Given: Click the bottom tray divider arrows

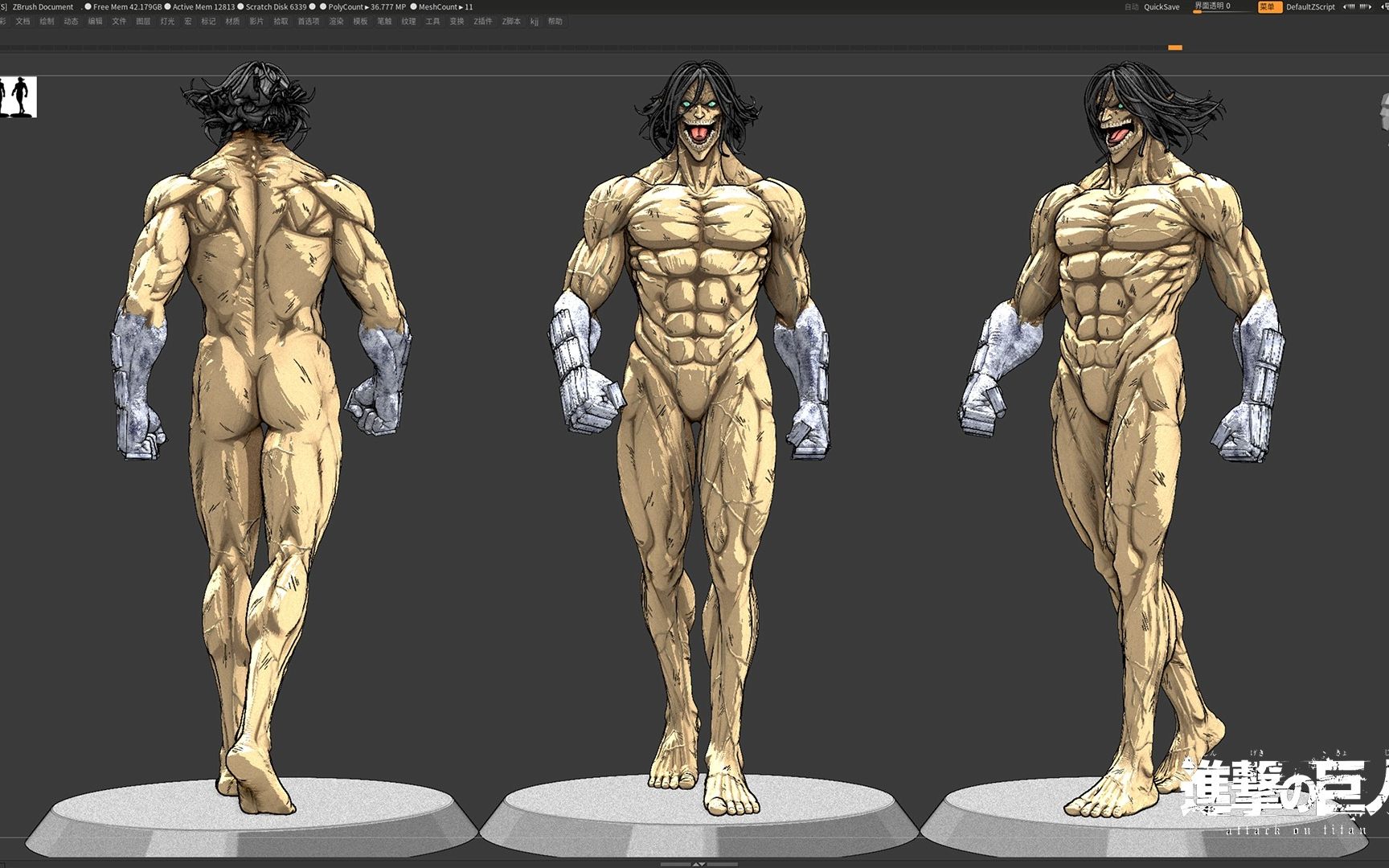Looking at the screenshot, I should point(699,864).
